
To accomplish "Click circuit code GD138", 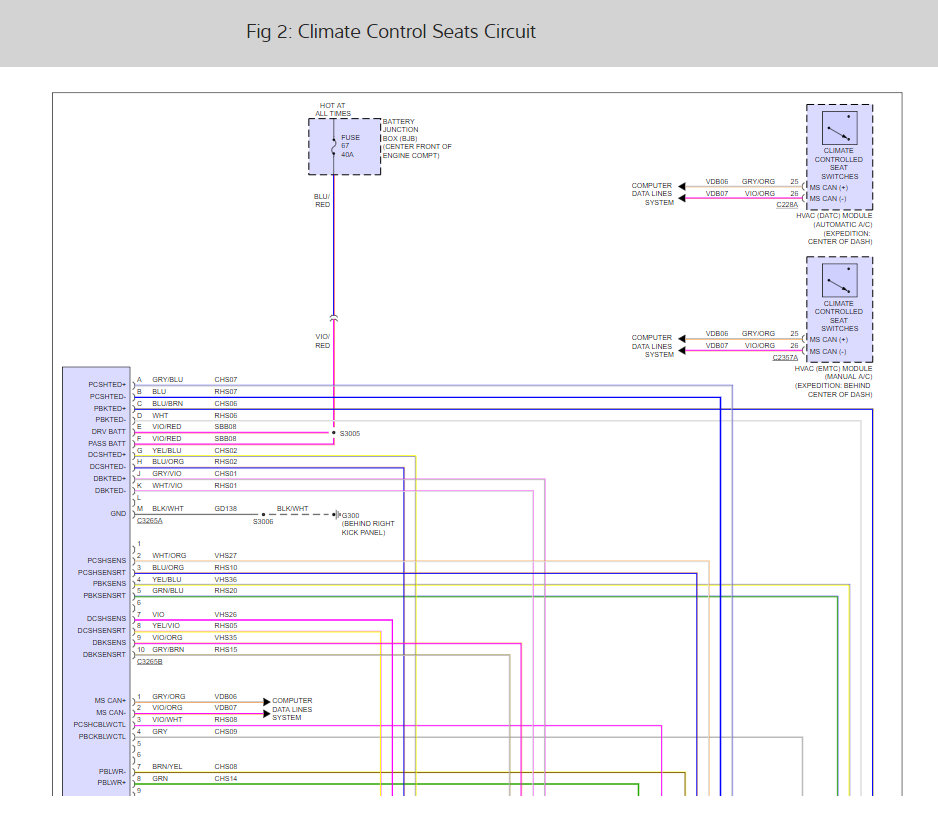I will point(226,509).
